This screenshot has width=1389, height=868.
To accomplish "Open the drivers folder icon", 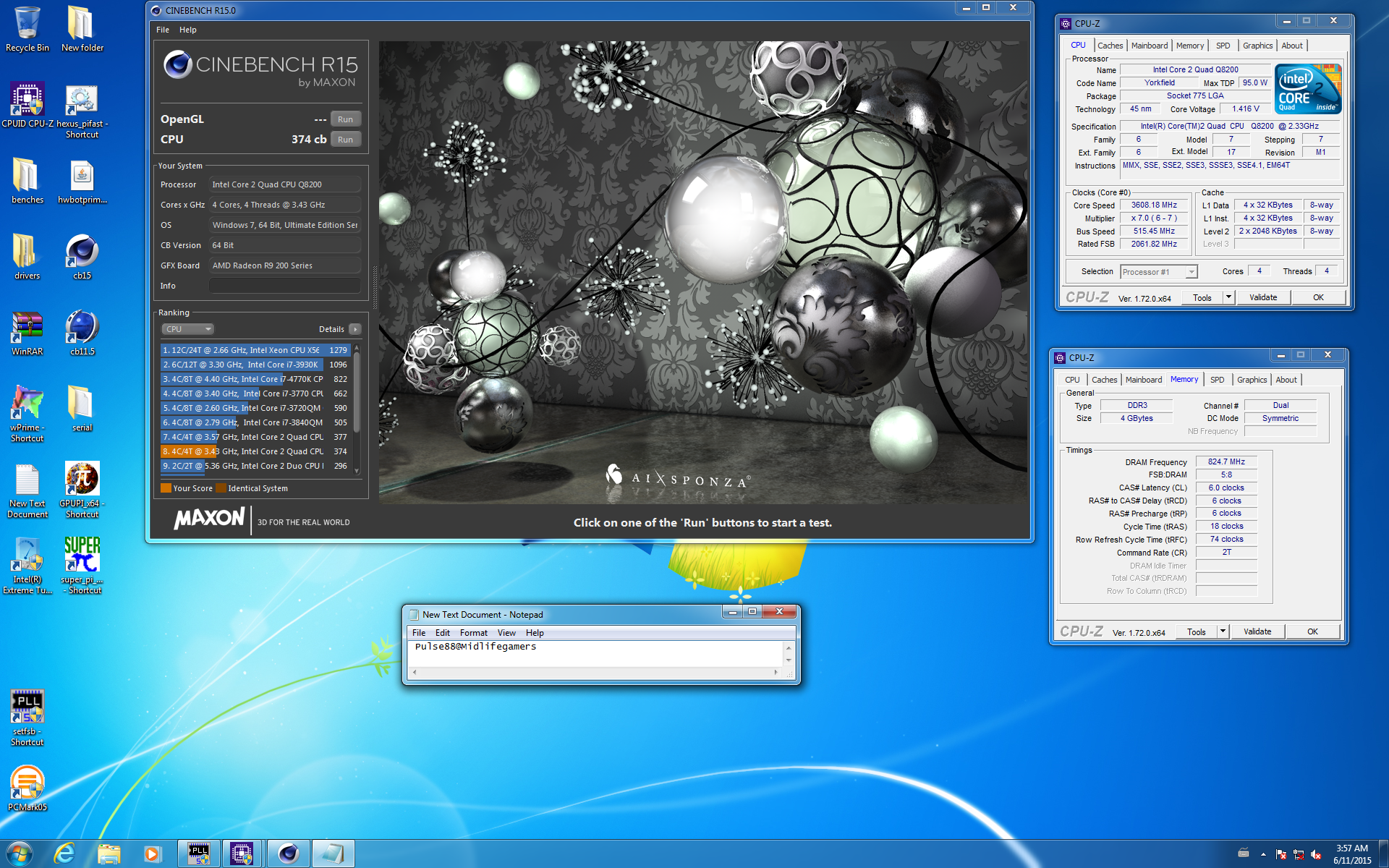I will pyautogui.click(x=27, y=257).
